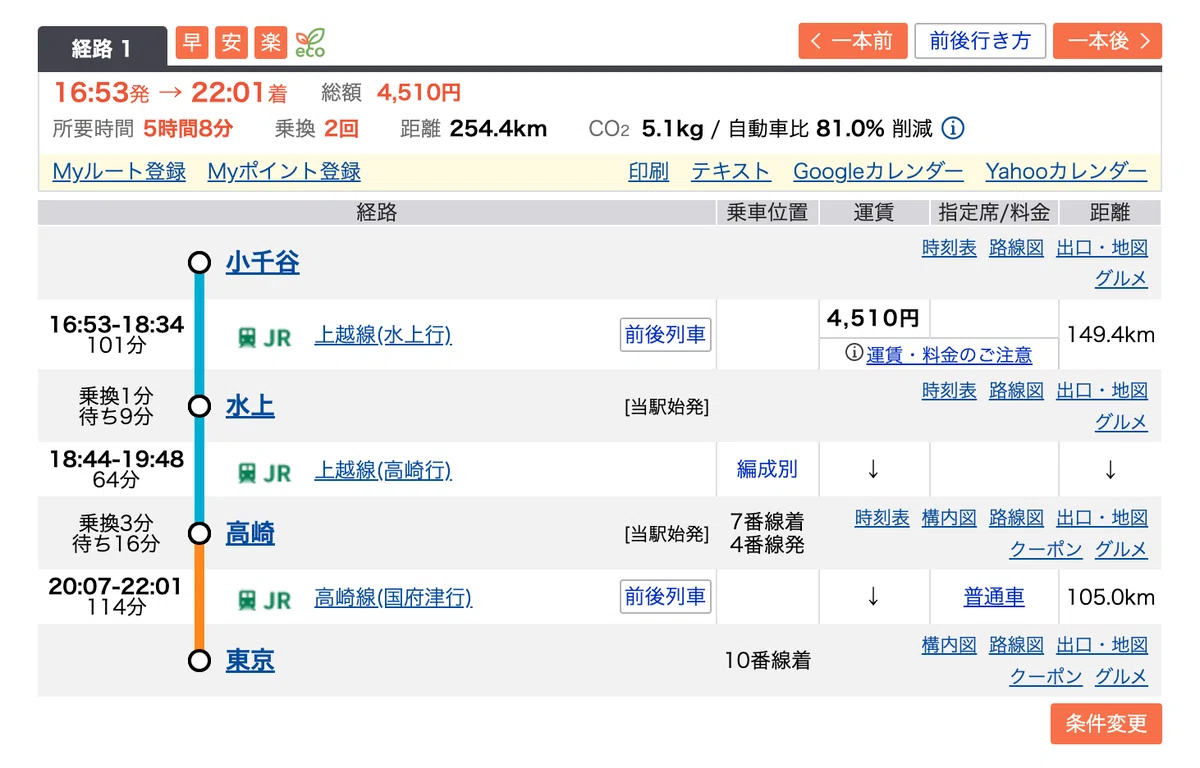Image resolution: width=1200 pixels, height=768 pixels.
Task: Open Myルート登録 link
Action: point(119,171)
